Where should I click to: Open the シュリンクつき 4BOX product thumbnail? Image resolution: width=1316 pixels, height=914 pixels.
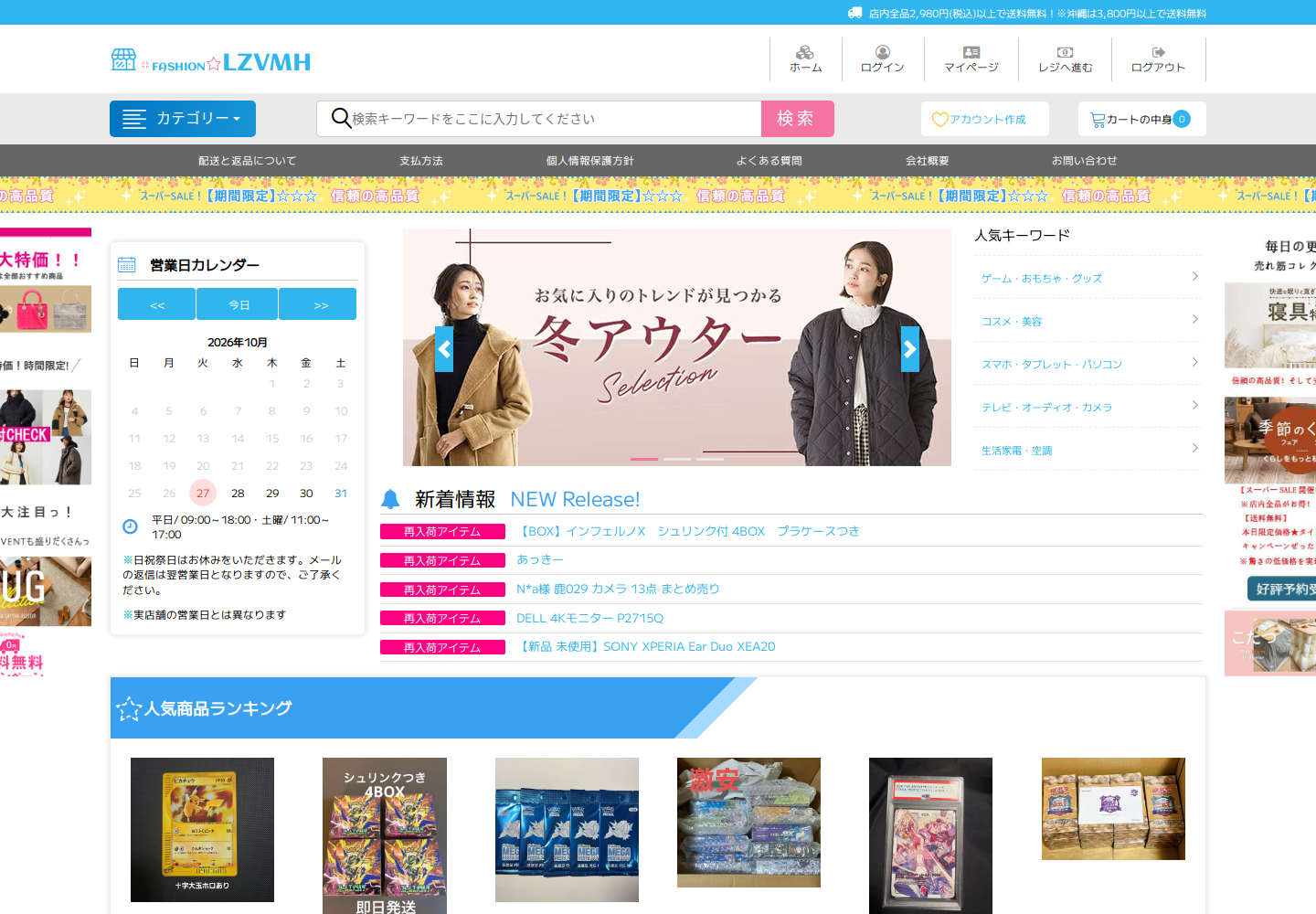pyautogui.click(x=385, y=835)
